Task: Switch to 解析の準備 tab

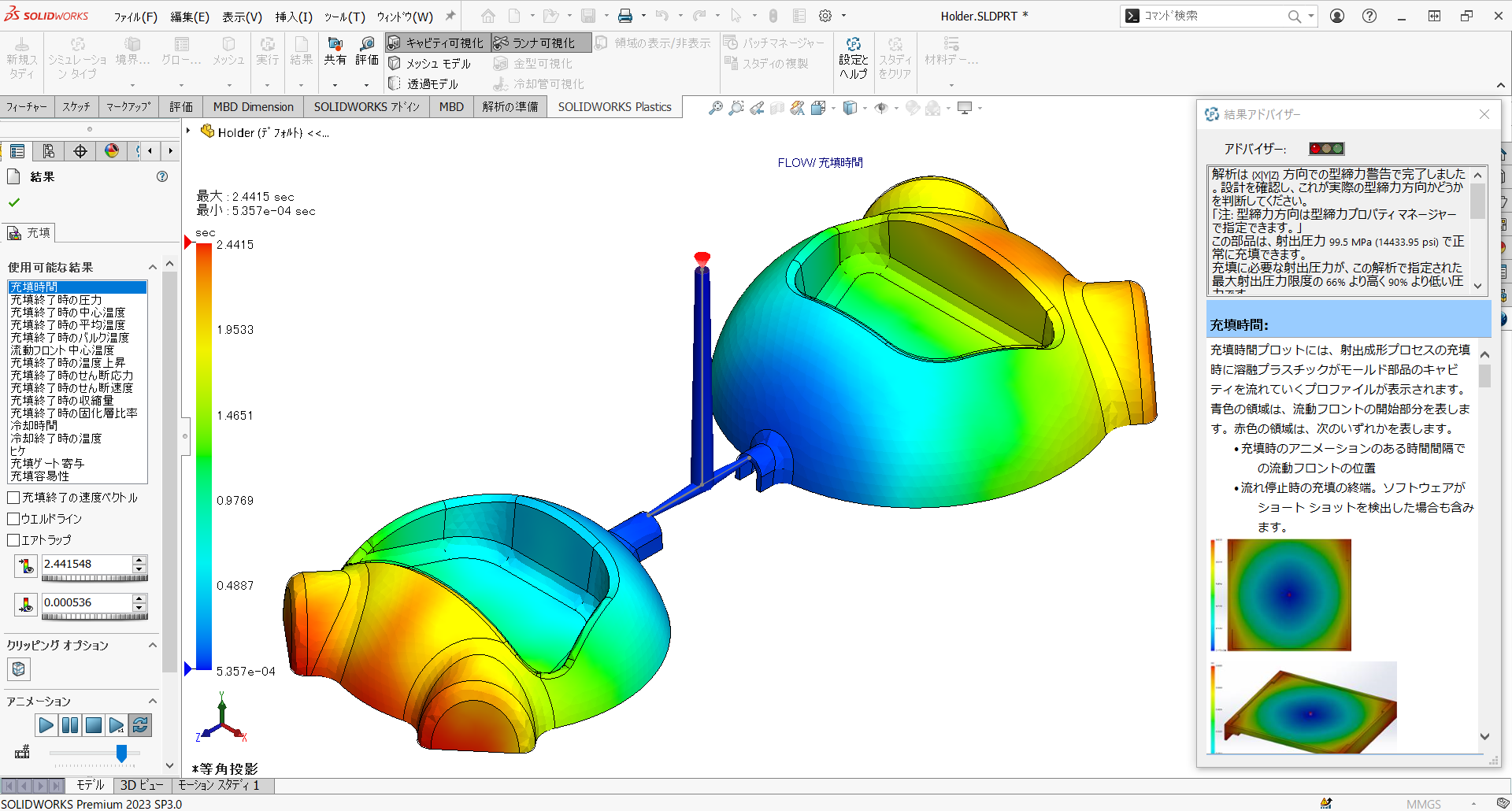Action: [510, 107]
